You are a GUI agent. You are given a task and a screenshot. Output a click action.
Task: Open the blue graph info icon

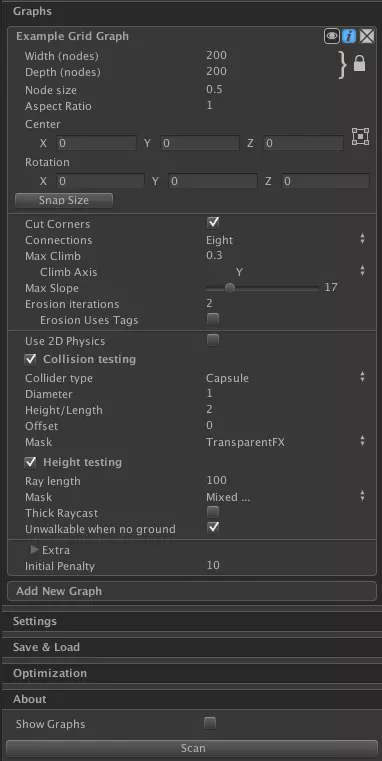click(x=349, y=36)
